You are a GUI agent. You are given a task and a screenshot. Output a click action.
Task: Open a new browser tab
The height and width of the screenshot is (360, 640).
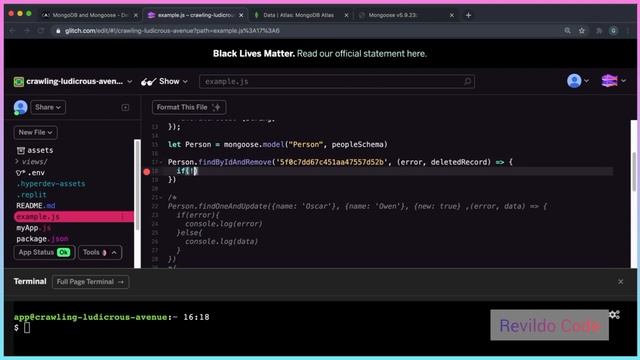(x=469, y=15)
